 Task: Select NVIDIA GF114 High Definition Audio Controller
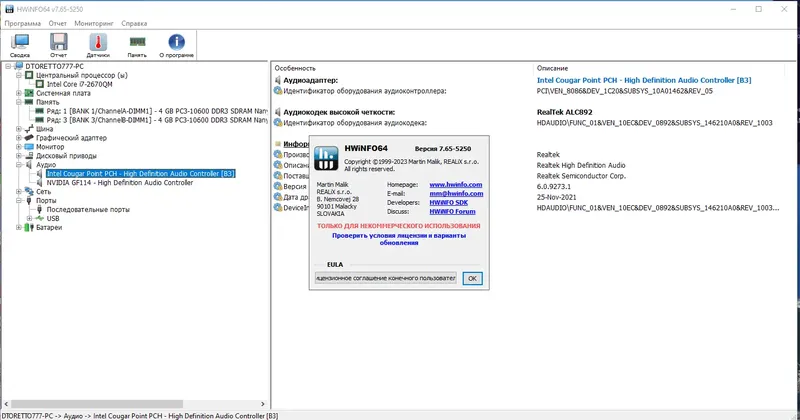click(119, 183)
